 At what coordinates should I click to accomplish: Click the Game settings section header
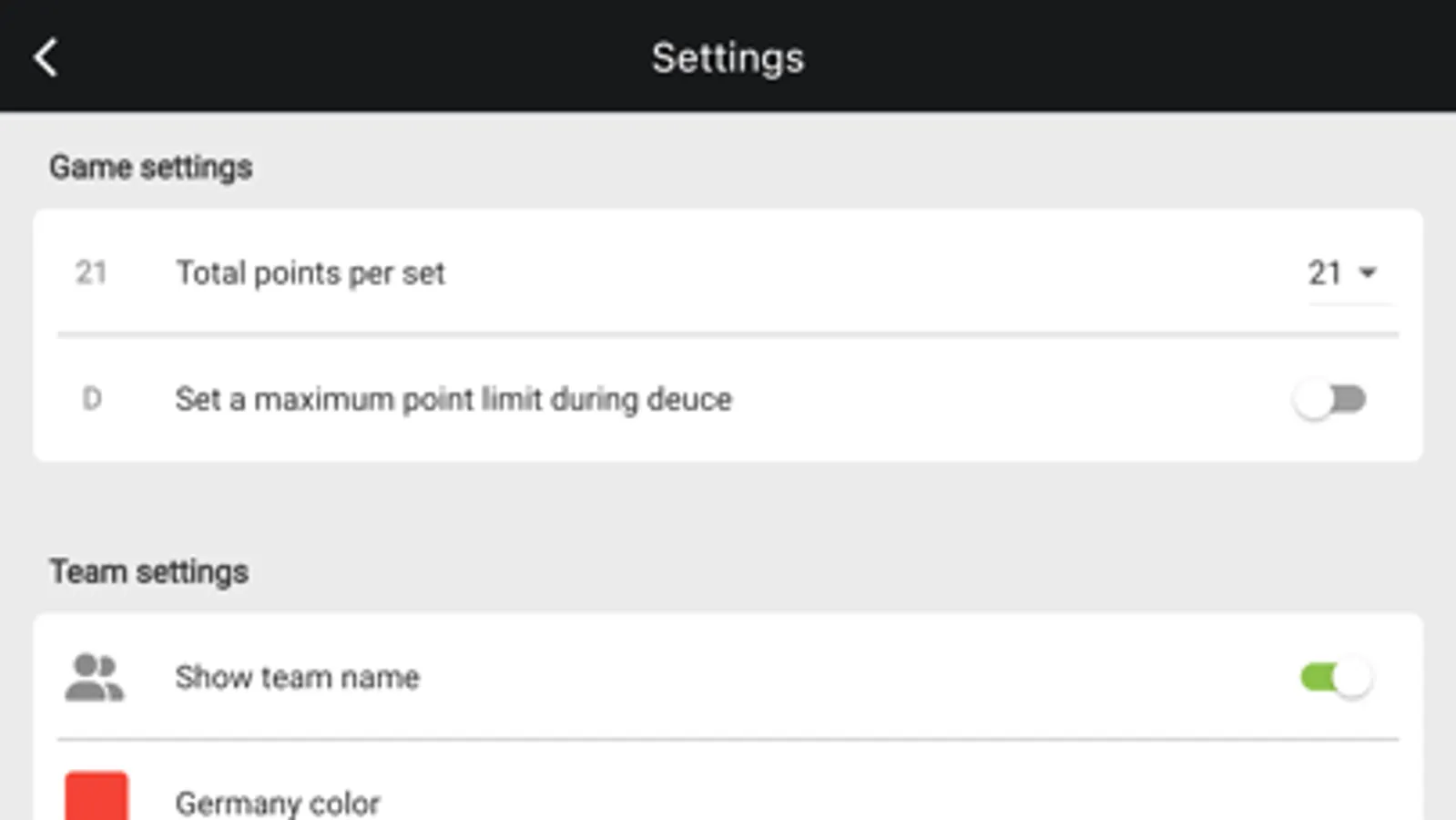[151, 167]
